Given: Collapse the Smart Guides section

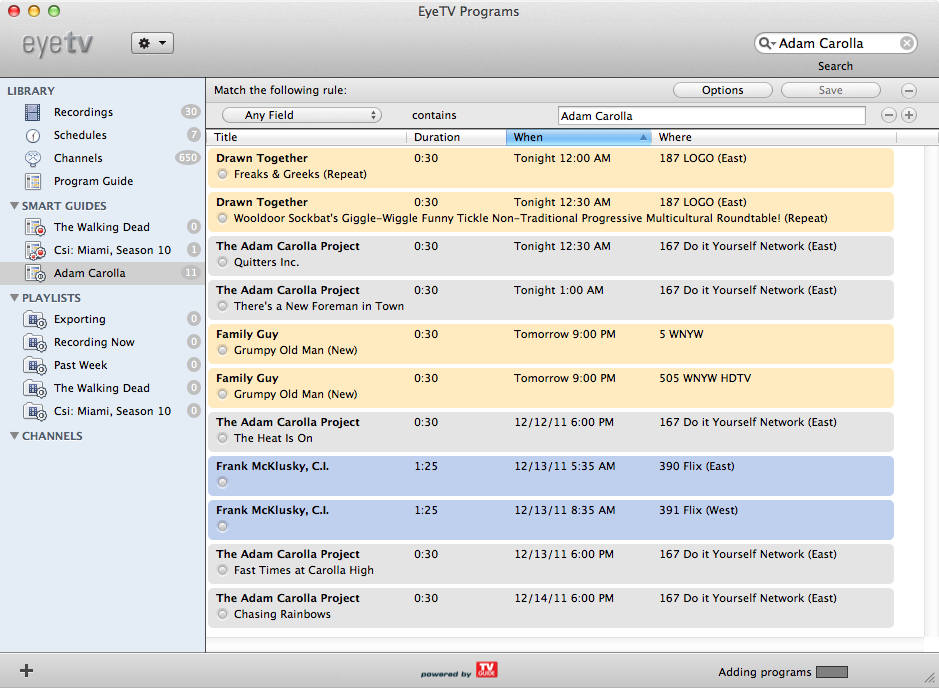Looking at the screenshot, I should [x=14, y=206].
